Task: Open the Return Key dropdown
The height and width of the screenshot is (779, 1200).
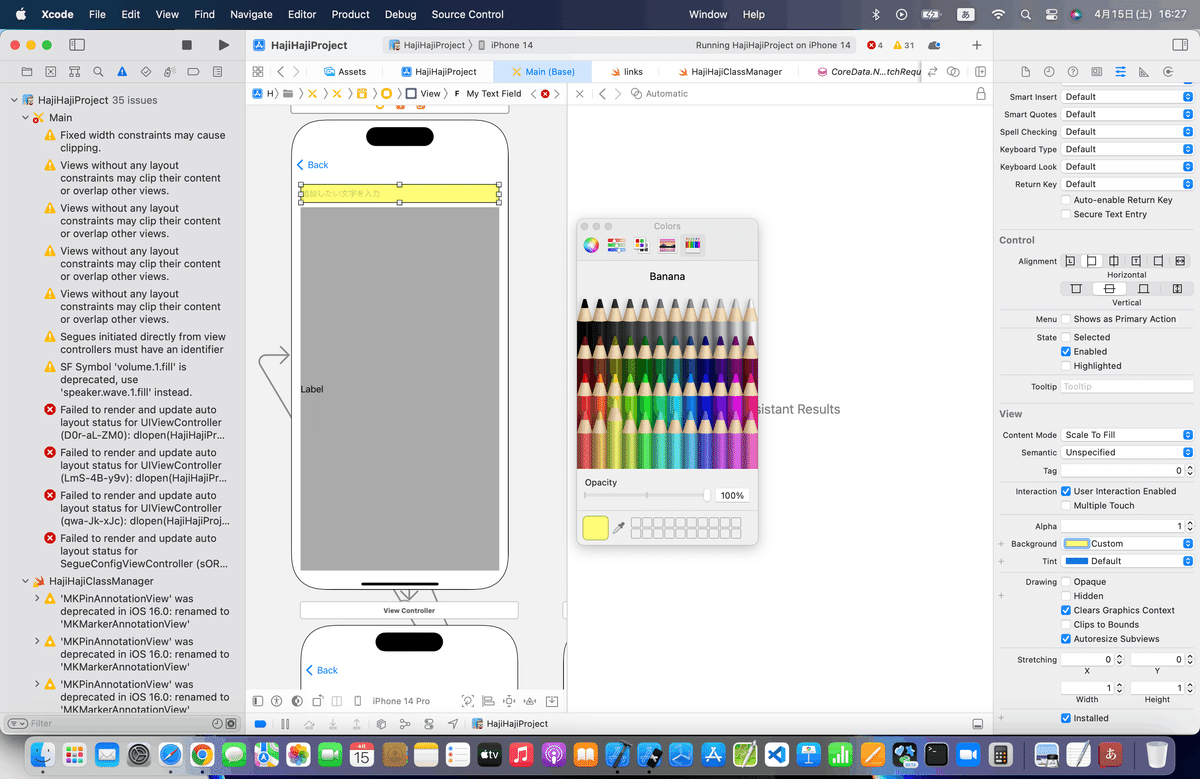Action: click(1128, 184)
